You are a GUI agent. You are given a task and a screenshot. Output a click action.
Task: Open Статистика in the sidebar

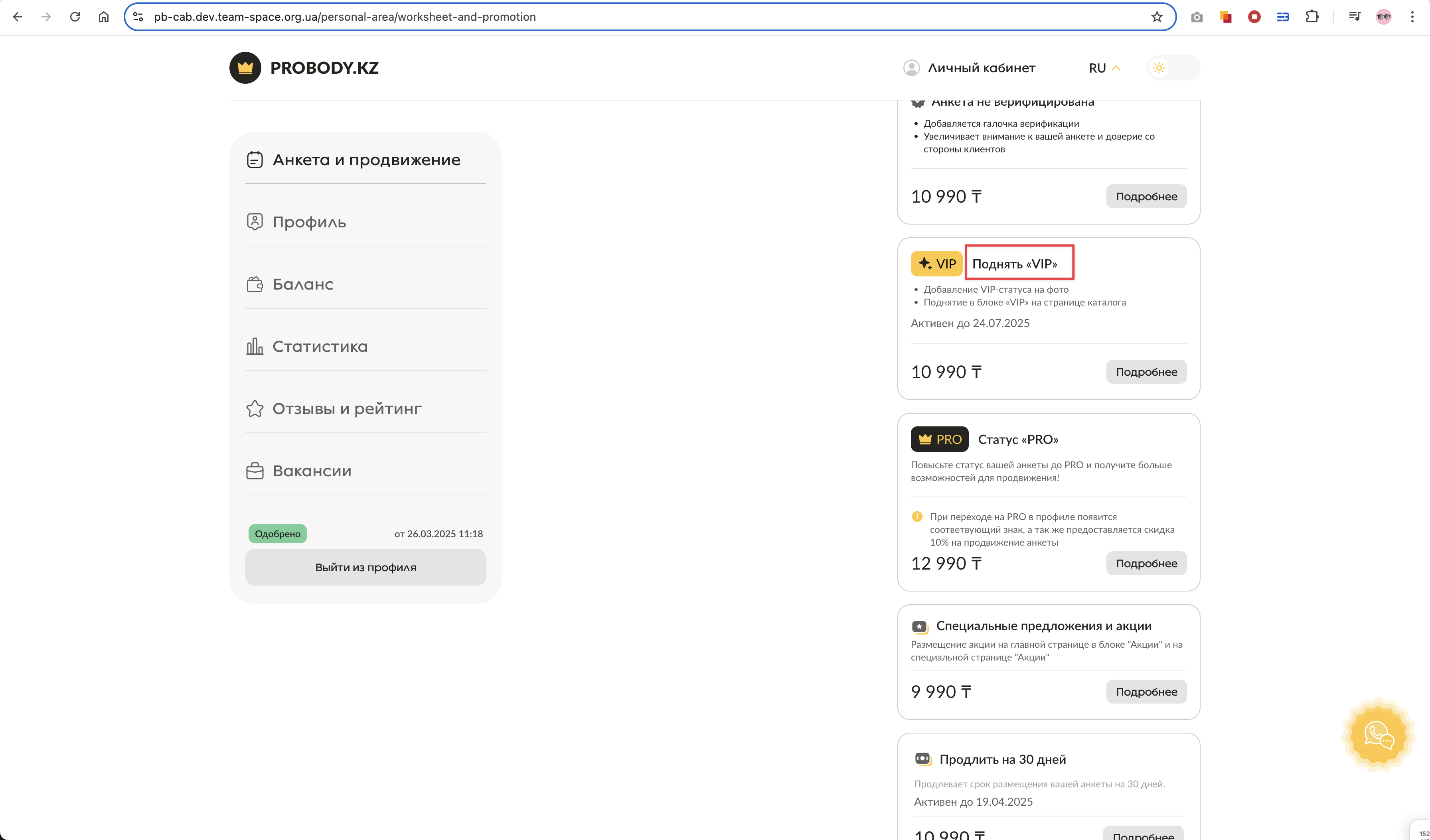320,347
